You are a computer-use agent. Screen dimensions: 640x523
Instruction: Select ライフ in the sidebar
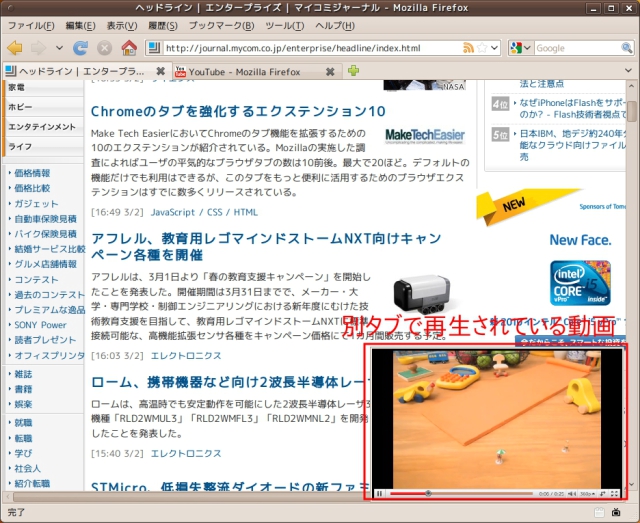pos(43,147)
